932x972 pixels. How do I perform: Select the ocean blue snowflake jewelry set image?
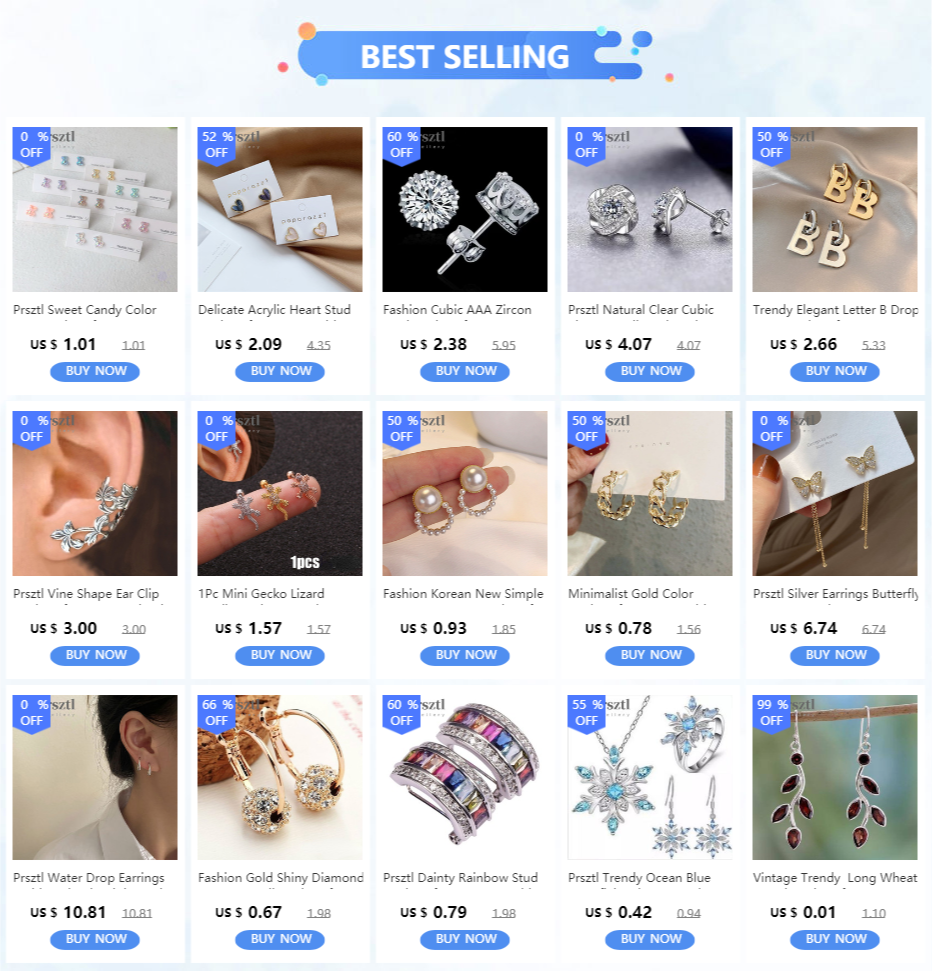649,777
